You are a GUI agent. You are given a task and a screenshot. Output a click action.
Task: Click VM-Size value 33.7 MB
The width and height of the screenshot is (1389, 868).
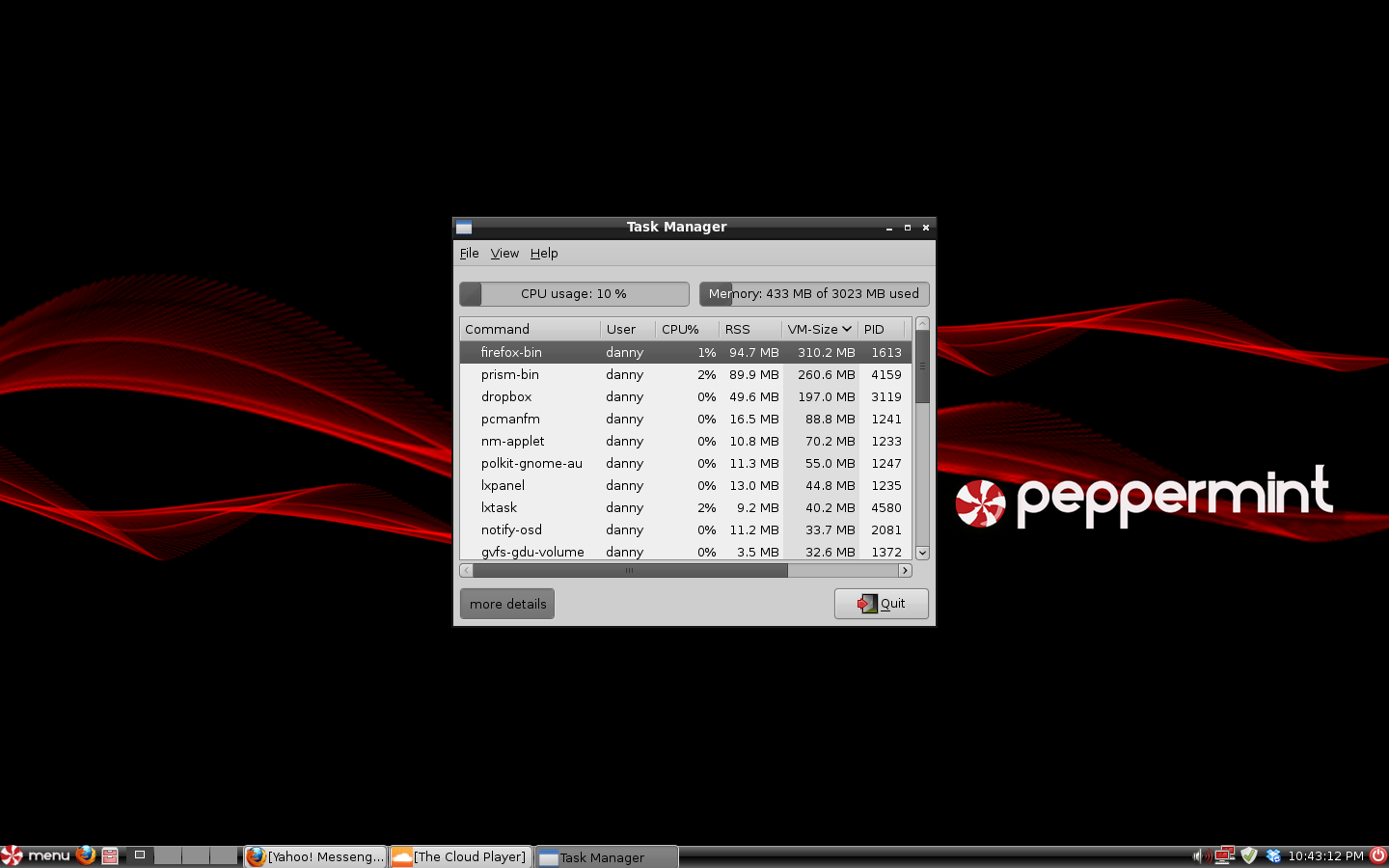(x=831, y=530)
